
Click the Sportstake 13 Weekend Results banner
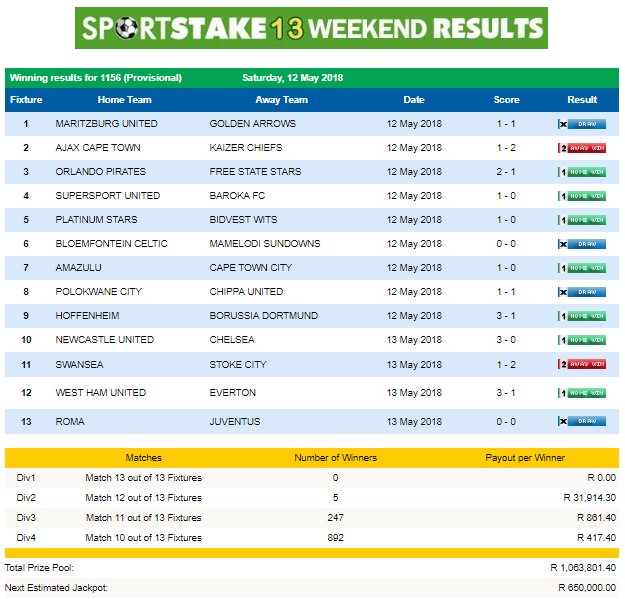[x=311, y=28]
